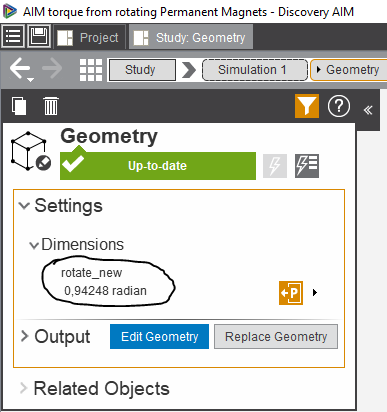Select the Study: Geometry tab
The height and width of the screenshot is (412, 387).
click(x=191, y=37)
